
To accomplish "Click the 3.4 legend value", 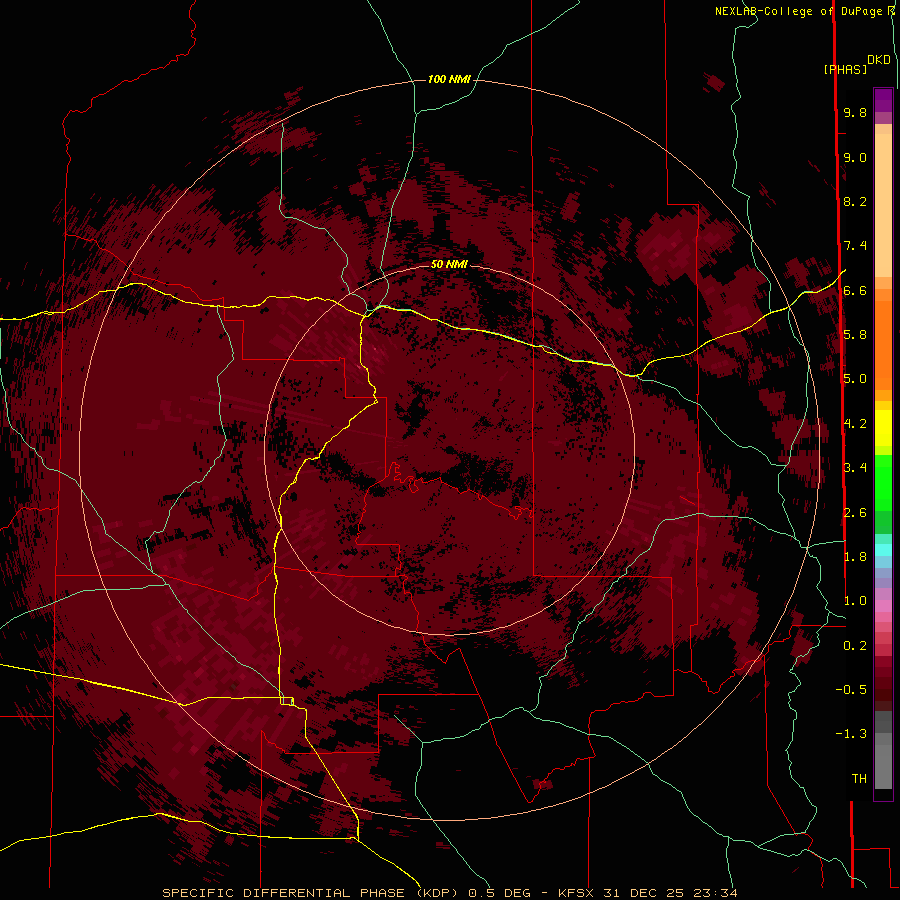I will [x=855, y=468].
